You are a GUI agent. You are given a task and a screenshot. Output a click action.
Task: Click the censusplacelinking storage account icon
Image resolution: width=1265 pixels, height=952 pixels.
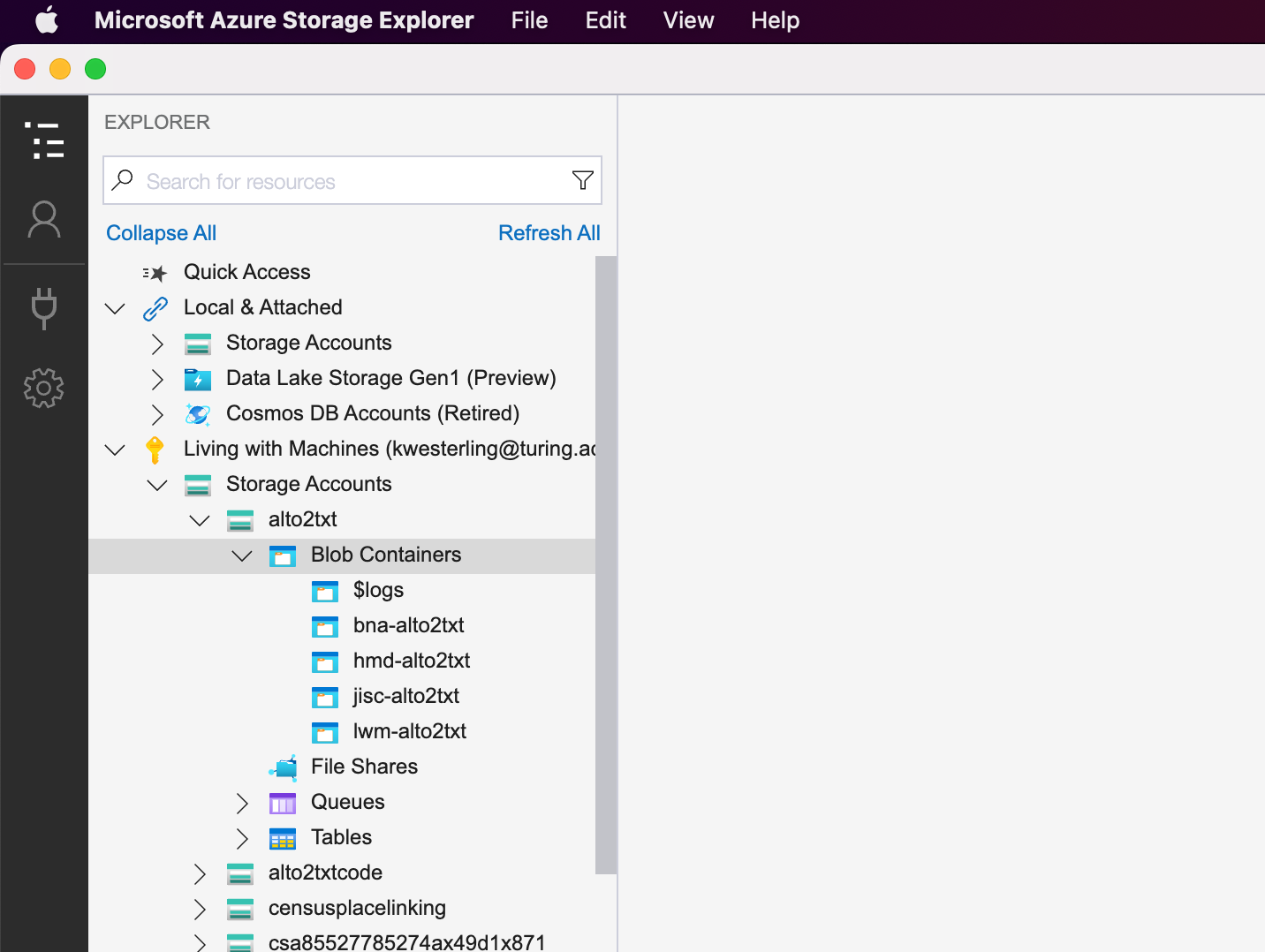click(x=240, y=909)
